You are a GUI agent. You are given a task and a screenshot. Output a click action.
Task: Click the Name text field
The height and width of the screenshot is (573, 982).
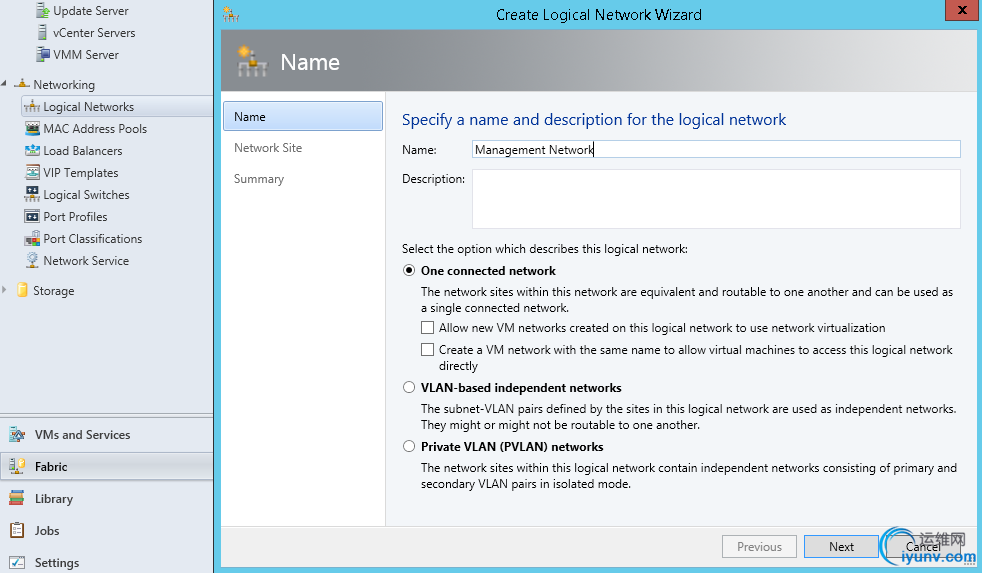pyautogui.click(x=716, y=150)
